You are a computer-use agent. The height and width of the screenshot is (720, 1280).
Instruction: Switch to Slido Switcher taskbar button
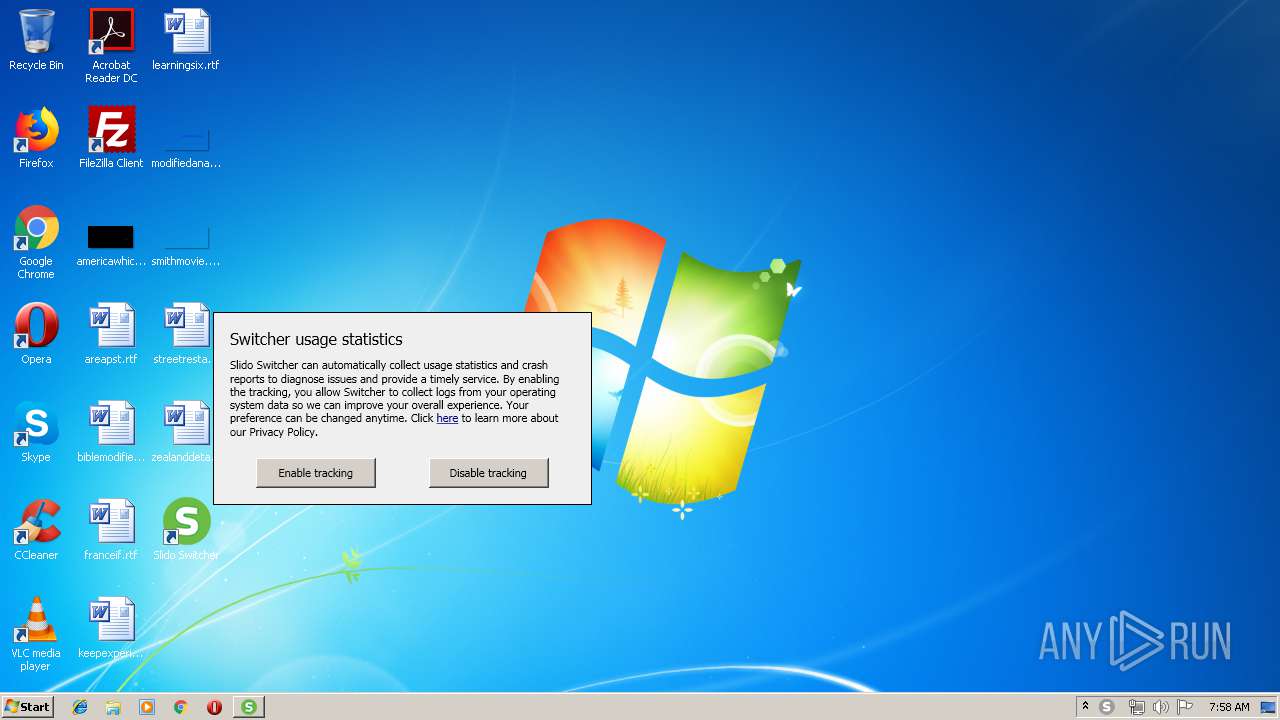click(248, 707)
